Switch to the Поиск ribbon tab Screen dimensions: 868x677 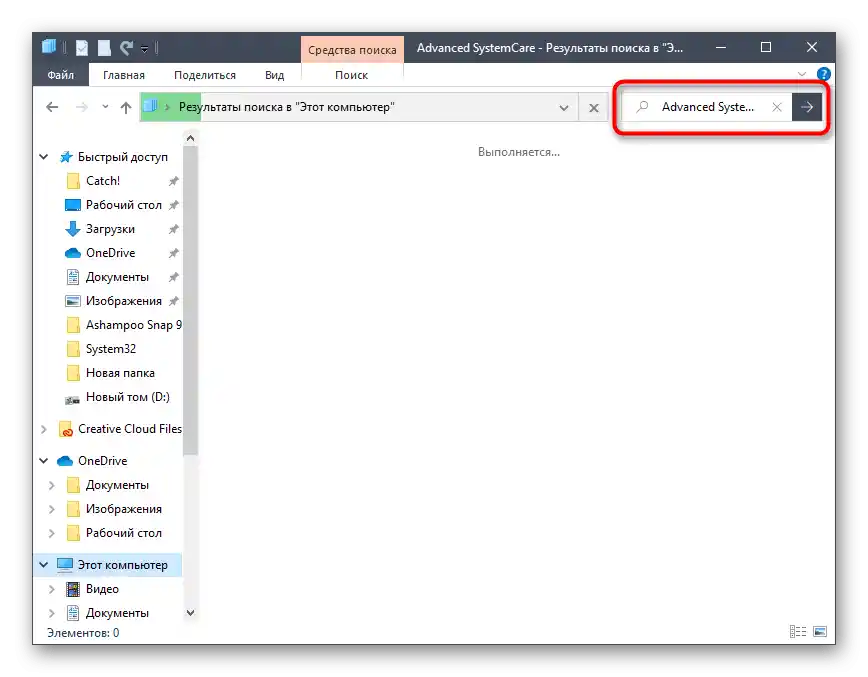[x=352, y=75]
